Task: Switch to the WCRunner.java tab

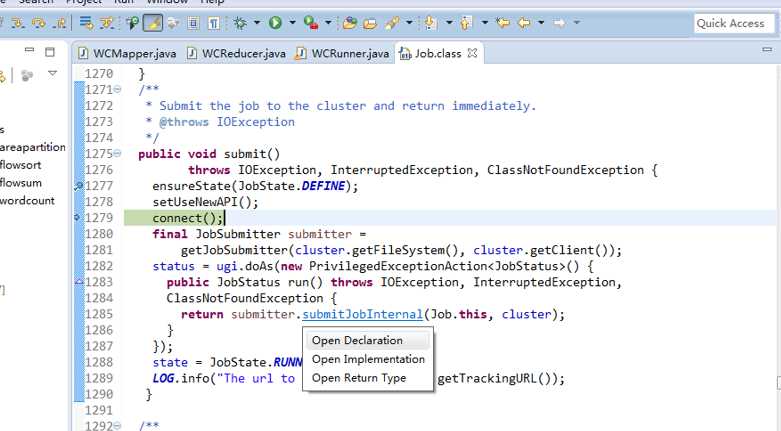Action: [x=343, y=53]
